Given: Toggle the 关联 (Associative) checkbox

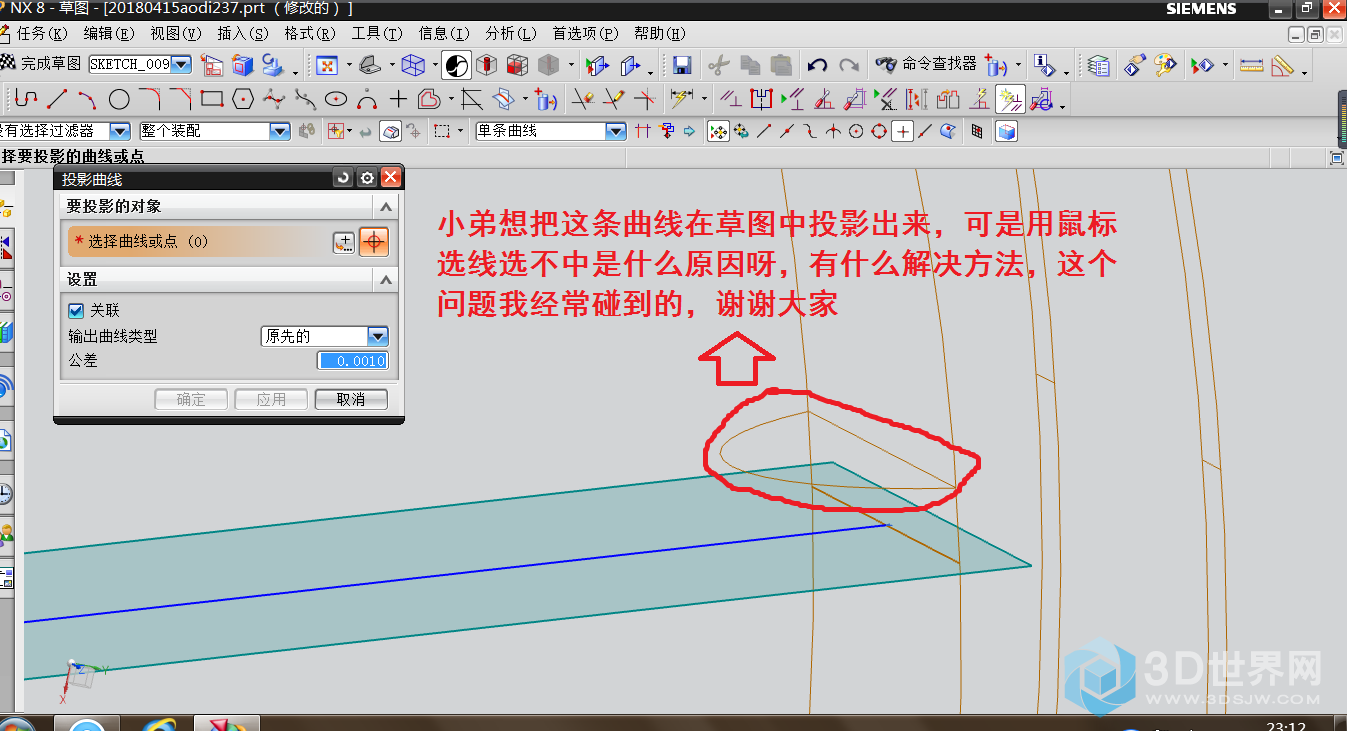Looking at the screenshot, I should [x=76, y=310].
